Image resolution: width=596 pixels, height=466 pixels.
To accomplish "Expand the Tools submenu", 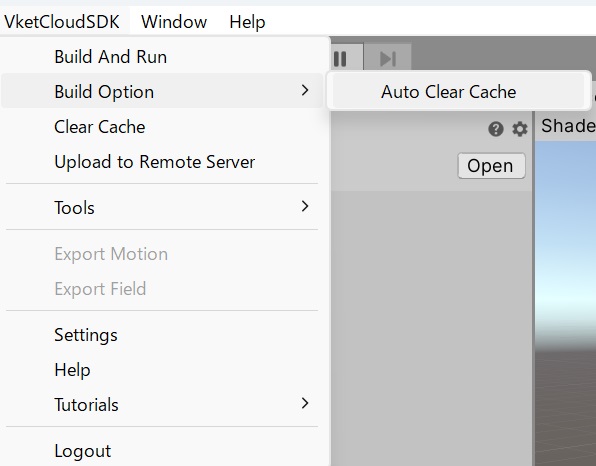I will 162,207.
